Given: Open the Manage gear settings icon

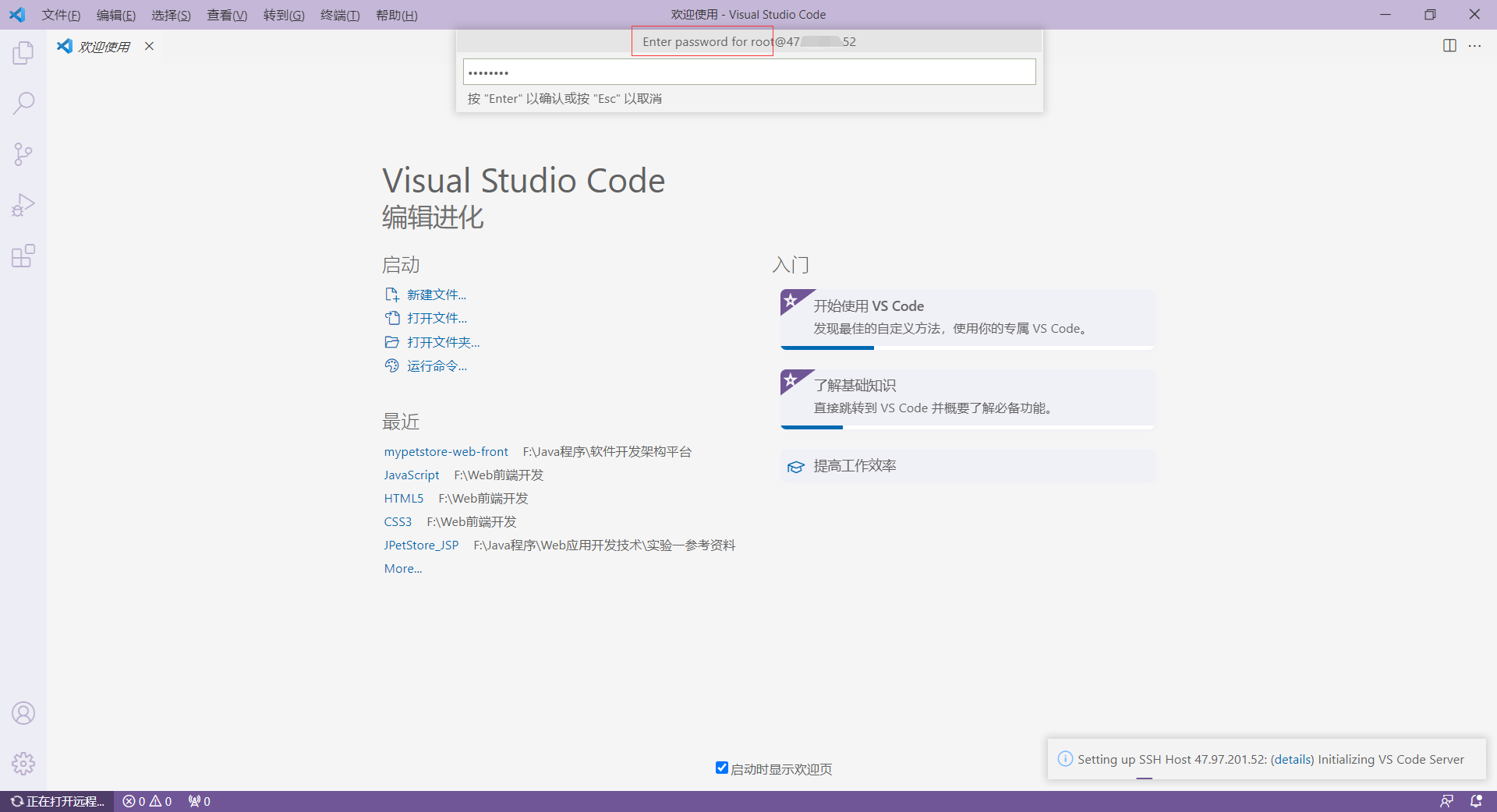Looking at the screenshot, I should (x=23, y=764).
